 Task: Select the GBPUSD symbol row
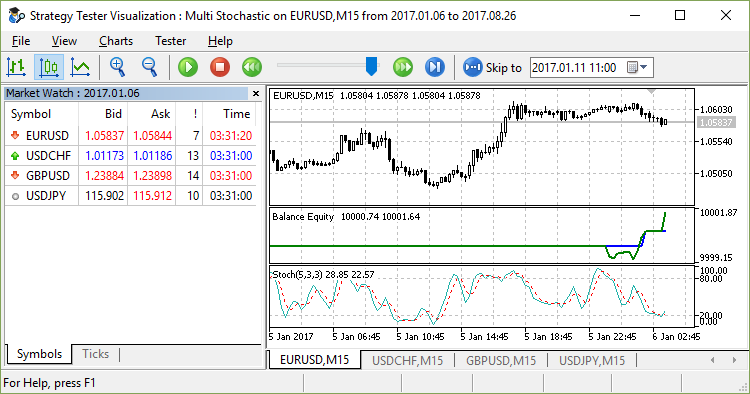click(x=131, y=175)
